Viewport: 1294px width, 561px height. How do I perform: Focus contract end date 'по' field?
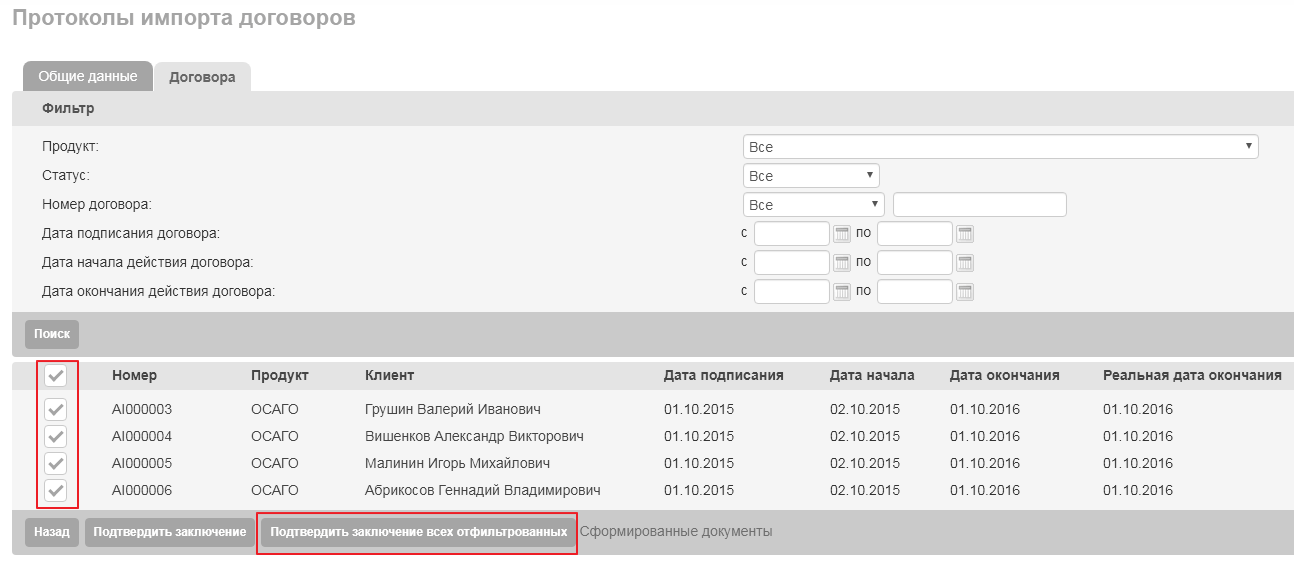(x=915, y=292)
